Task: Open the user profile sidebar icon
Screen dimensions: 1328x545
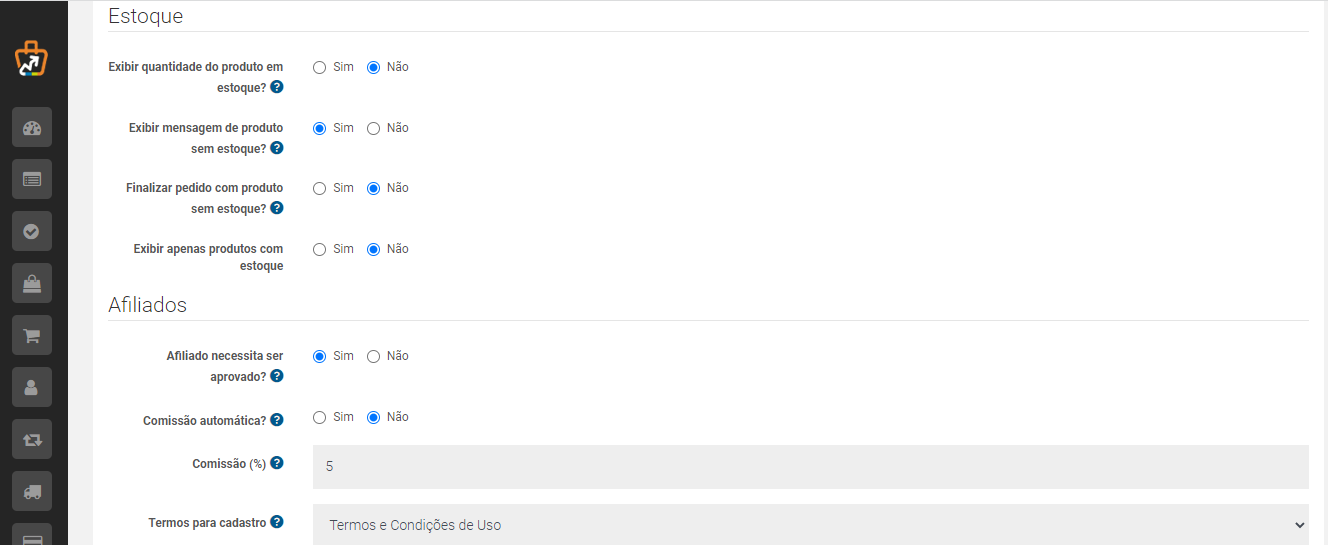Action: click(x=32, y=387)
